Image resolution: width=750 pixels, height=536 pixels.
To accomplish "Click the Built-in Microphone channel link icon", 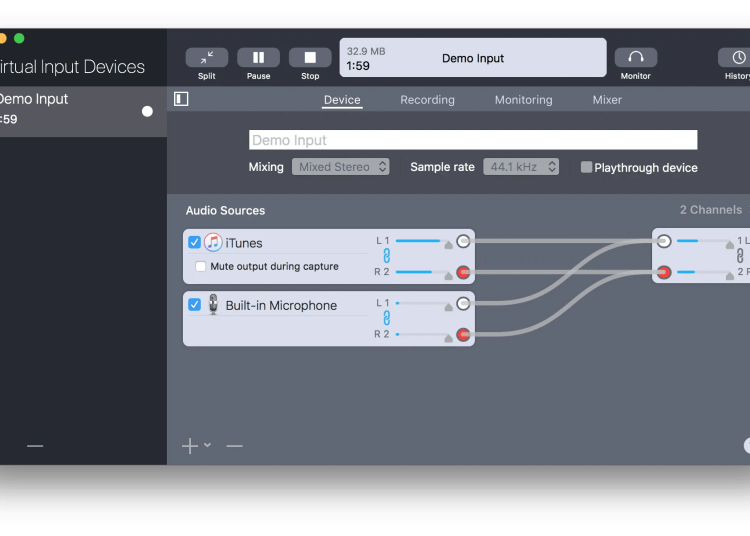I will 387,318.
